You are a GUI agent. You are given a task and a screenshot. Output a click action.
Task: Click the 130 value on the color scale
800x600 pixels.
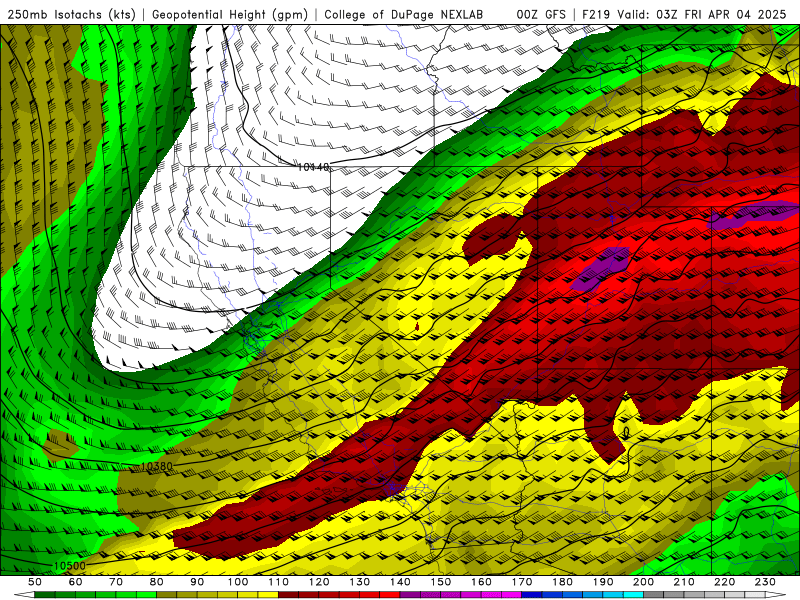tap(360, 582)
